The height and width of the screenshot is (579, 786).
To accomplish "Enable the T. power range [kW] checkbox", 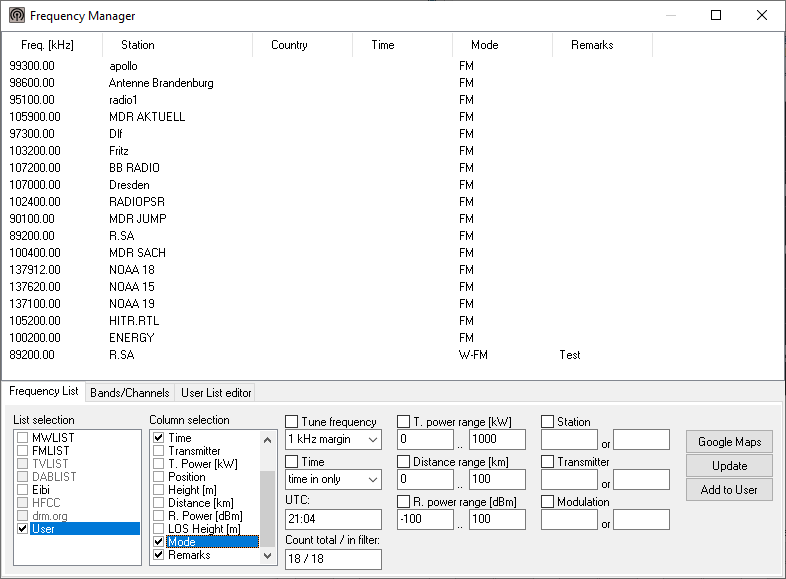I will [x=404, y=422].
